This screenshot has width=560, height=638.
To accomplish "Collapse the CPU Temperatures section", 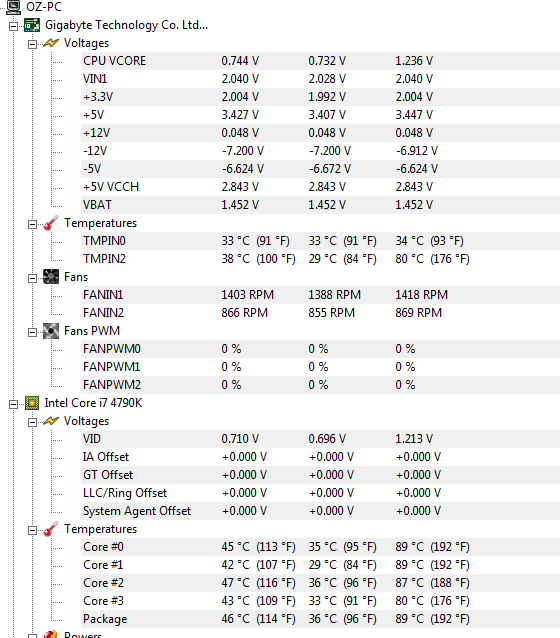I will pyautogui.click(x=32, y=530).
